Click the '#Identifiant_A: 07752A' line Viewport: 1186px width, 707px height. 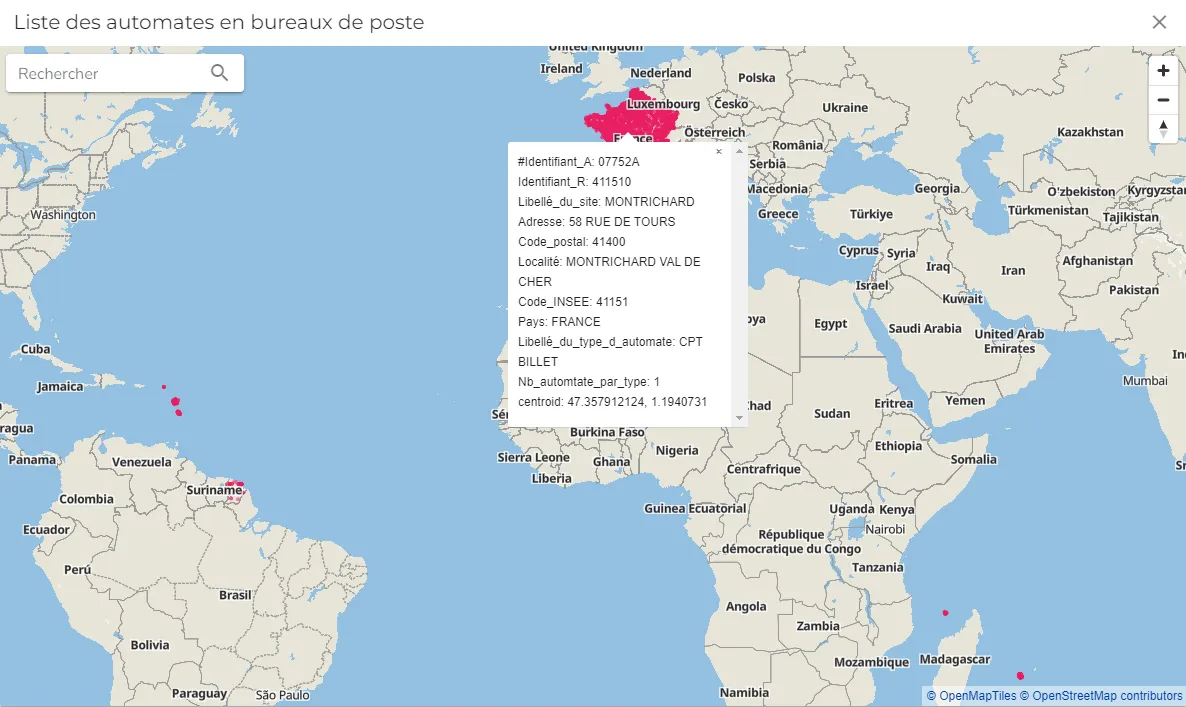click(579, 162)
